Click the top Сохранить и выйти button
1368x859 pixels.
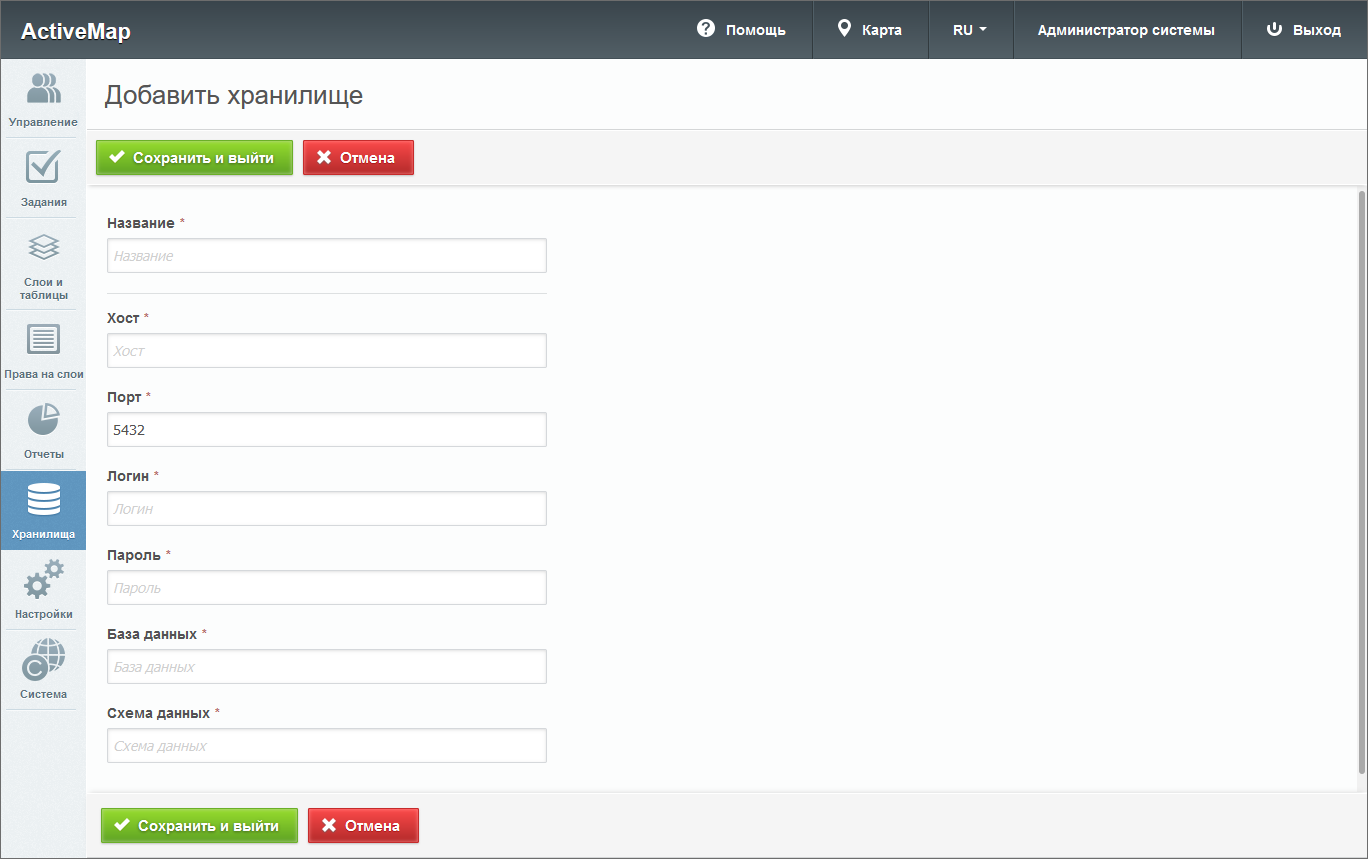point(194,158)
